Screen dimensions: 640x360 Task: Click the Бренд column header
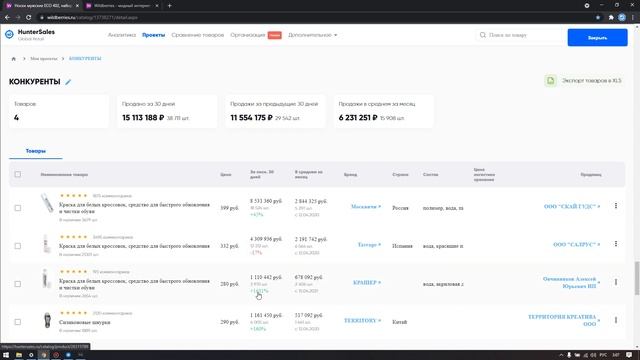click(x=350, y=175)
